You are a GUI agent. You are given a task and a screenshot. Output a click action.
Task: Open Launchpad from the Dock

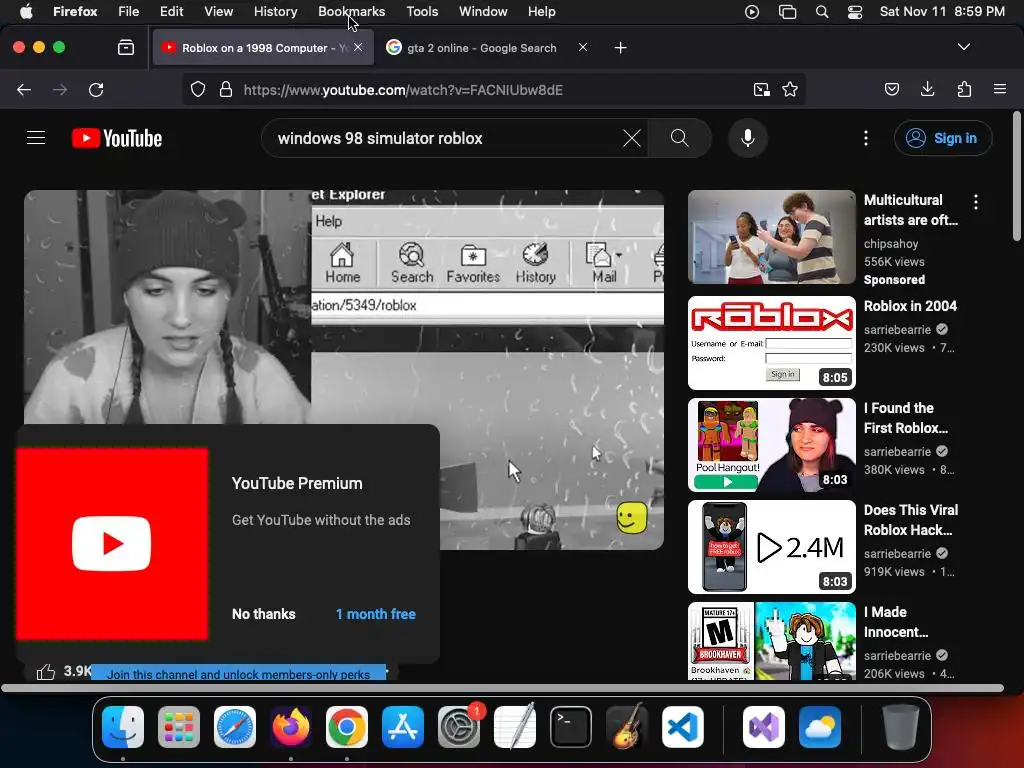point(179,727)
